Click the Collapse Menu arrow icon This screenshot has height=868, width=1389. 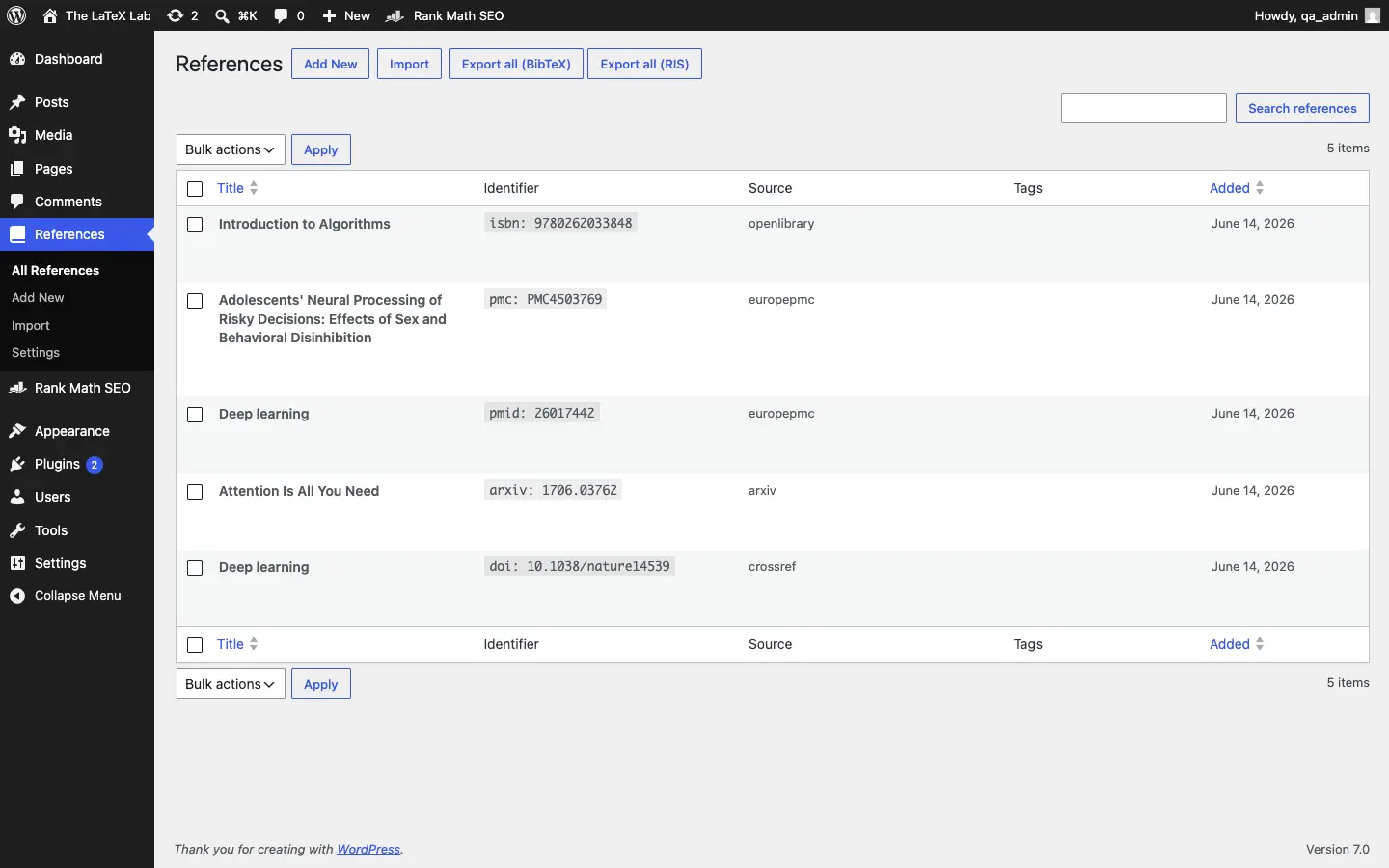(17, 596)
